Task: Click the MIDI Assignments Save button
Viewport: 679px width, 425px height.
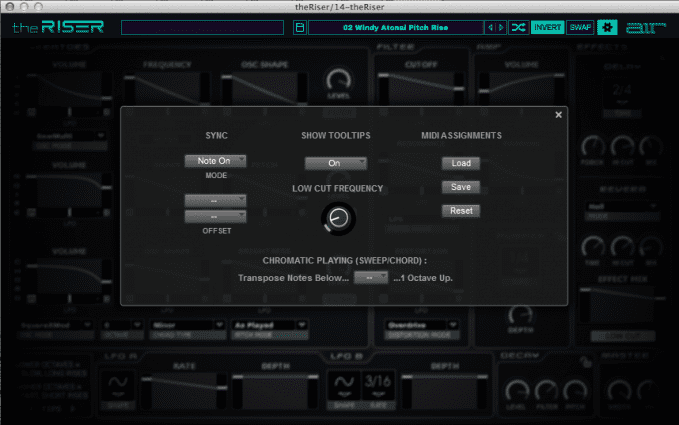Action: 461,187
